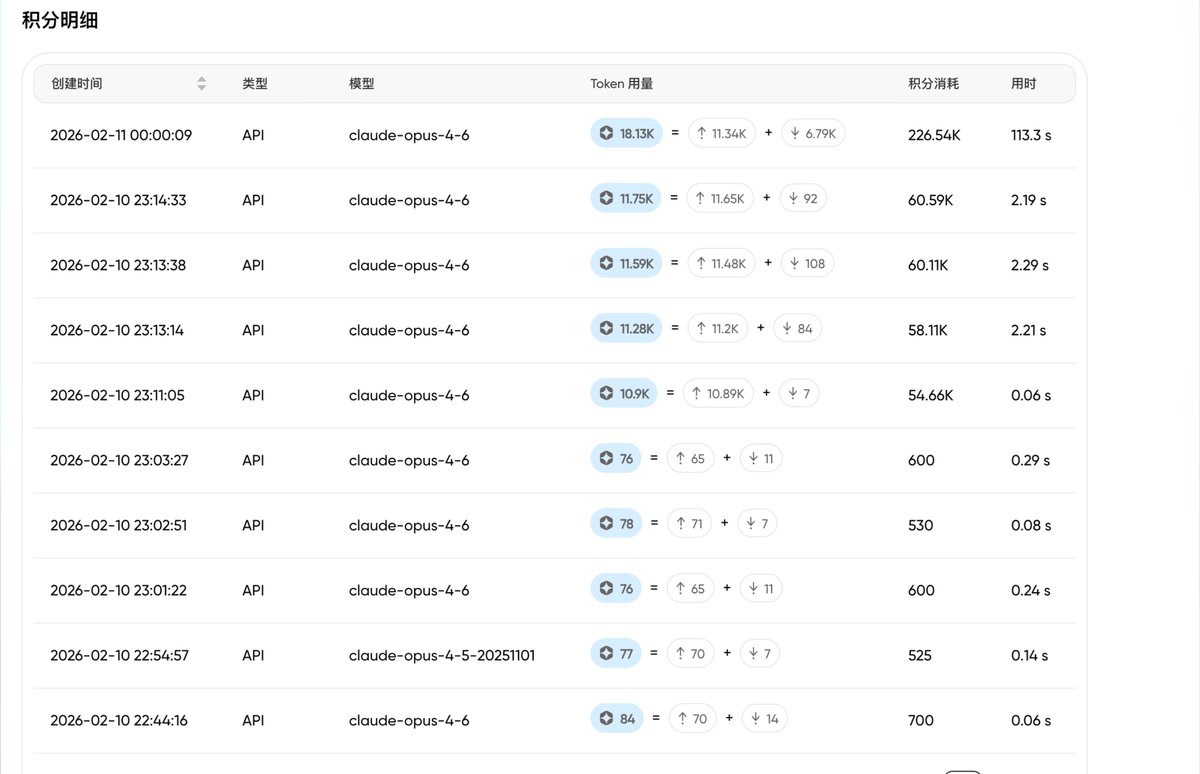Select the timestamp 2026-02-10 23:11:05
This screenshot has height=774, width=1200.
point(117,394)
